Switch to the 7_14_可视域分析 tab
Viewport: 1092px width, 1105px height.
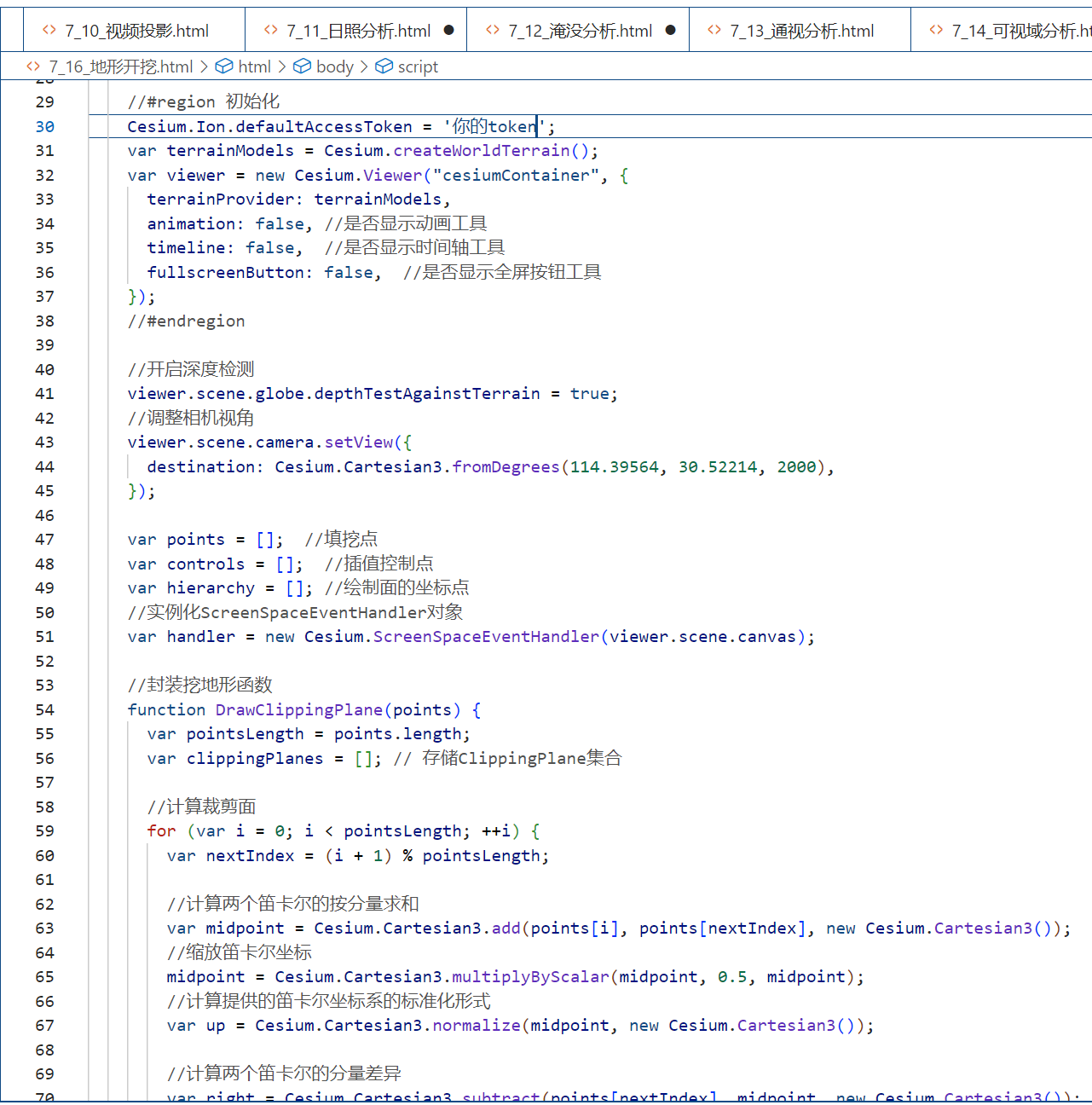1002,31
